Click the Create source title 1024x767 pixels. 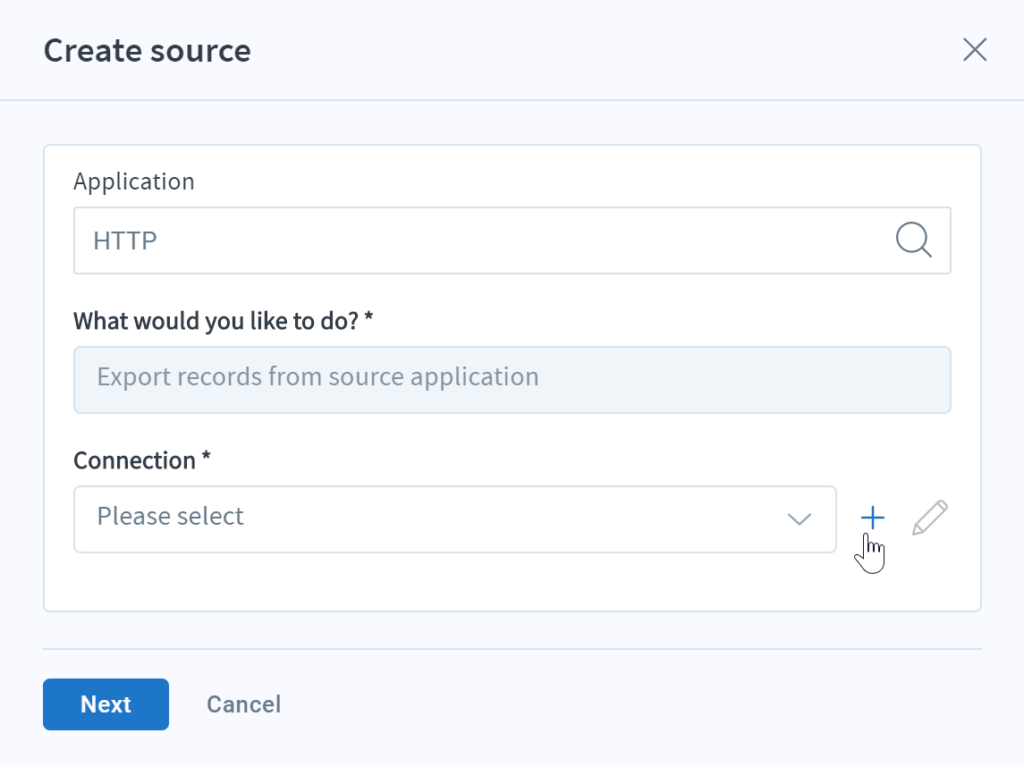(x=146, y=50)
